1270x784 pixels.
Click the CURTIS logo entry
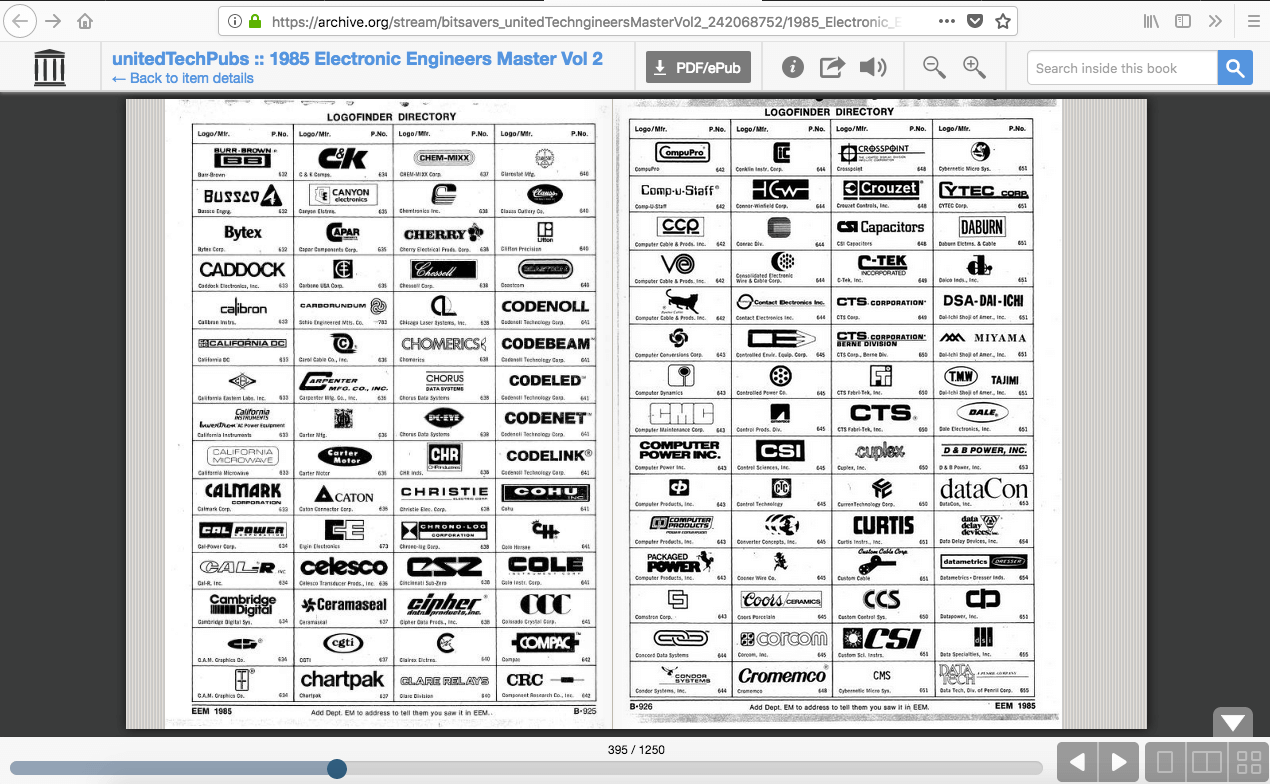coord(882,529)
